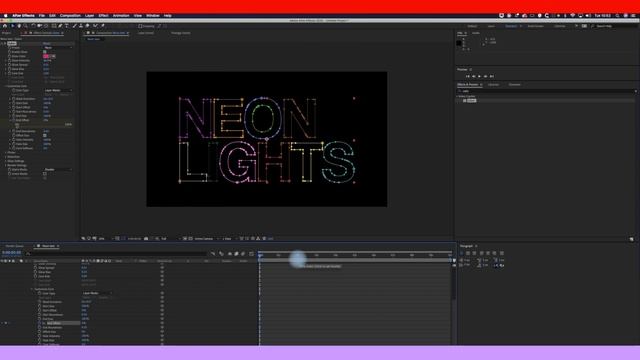Click the pink Glow Color swatch
The height and width of the screenshot is (360, 640).
46,56
